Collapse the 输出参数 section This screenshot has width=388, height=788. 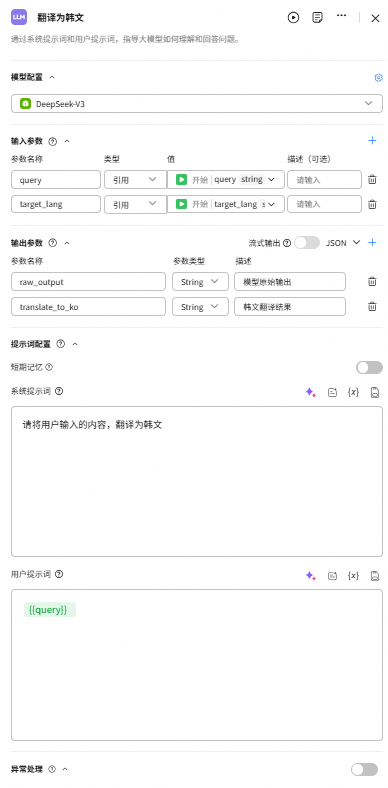[x=67, y=243]
